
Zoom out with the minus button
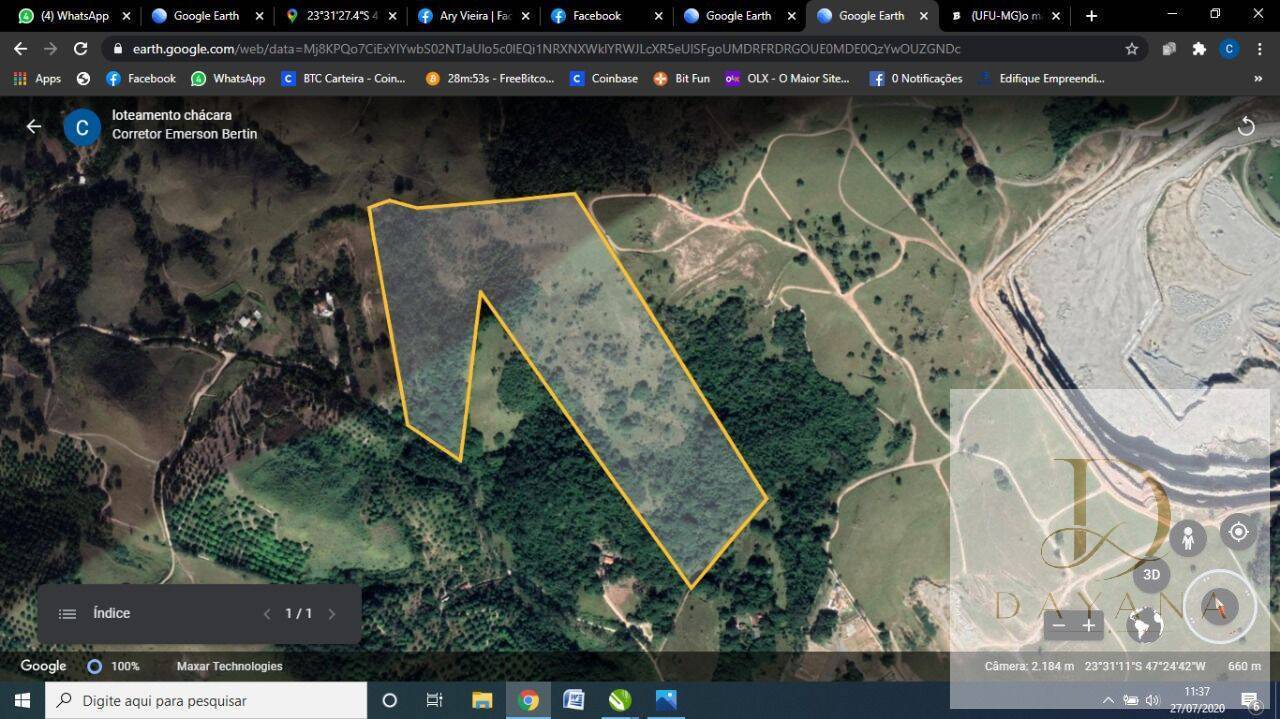point(1059,626)
